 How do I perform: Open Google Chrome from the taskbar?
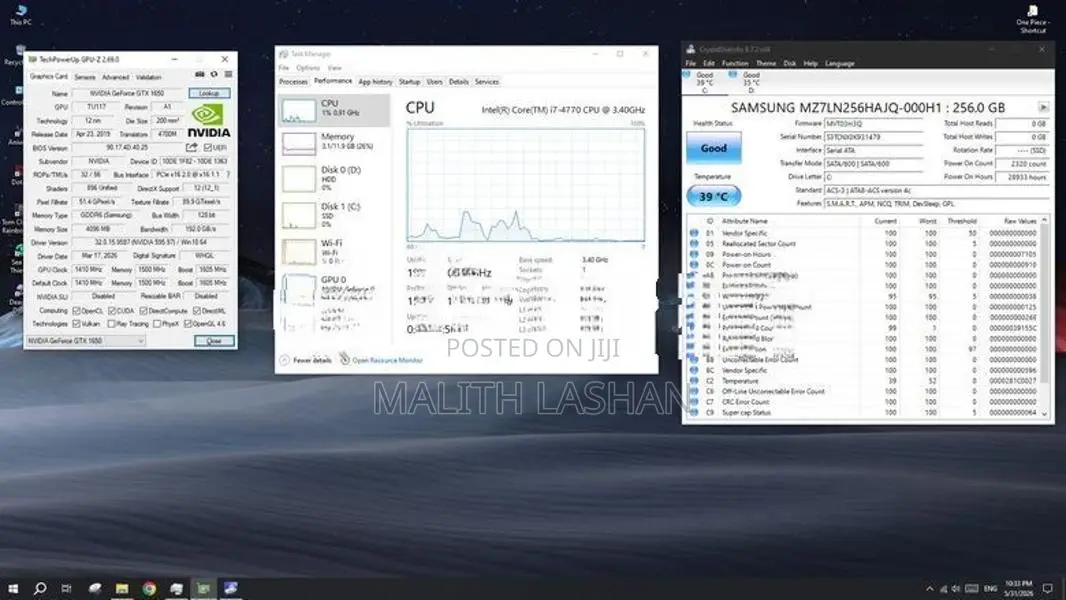tap(149, 588)
